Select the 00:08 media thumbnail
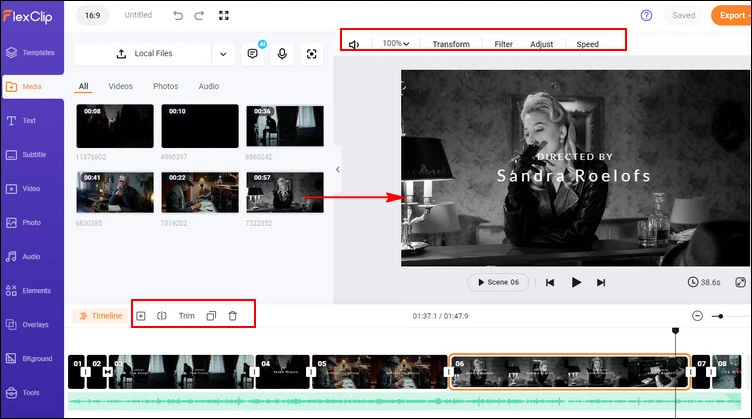The image size is (752, 419). [115, 126]
